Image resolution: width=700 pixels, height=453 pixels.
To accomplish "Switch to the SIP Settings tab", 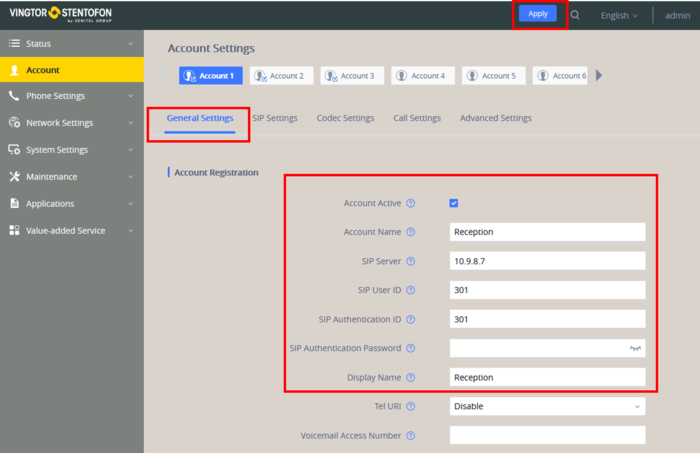I will click(274, 118).
